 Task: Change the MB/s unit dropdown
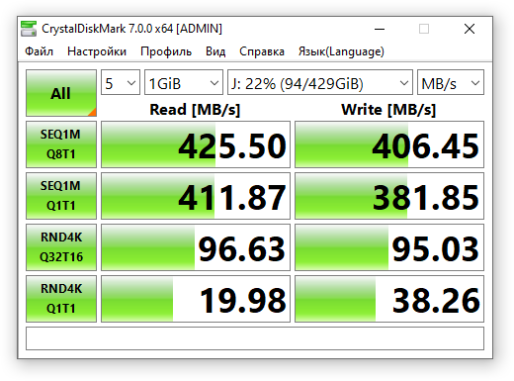click(450, 82)
